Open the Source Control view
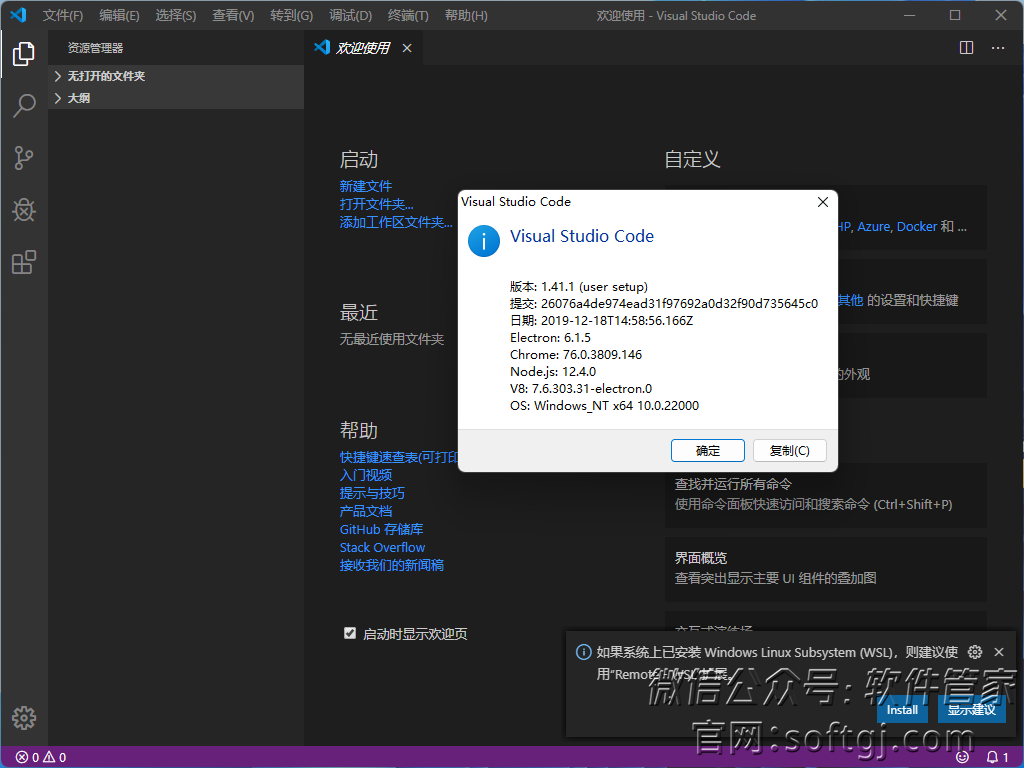 [x=24, y=157]
